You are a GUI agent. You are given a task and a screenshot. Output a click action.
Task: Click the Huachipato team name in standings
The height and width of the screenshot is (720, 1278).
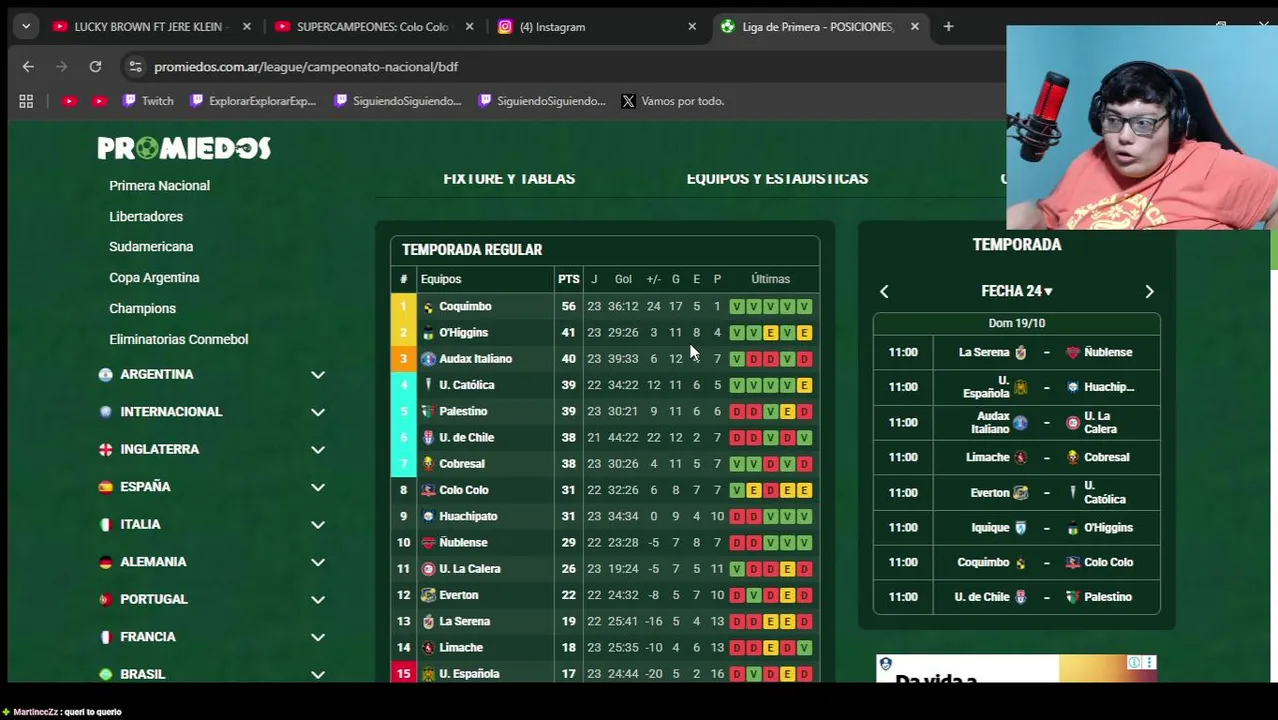468,516
